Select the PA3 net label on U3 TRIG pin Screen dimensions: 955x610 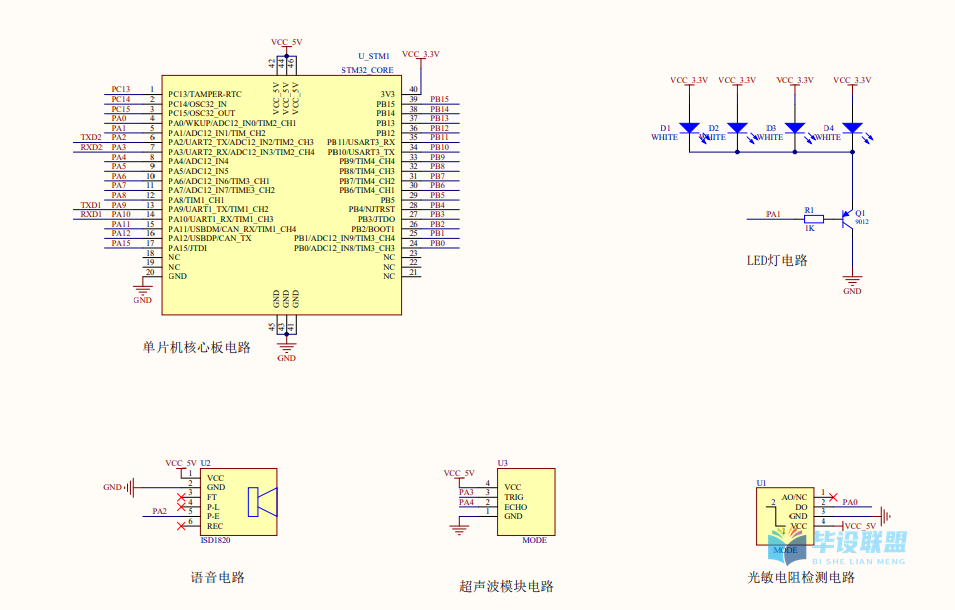[467, 493]
